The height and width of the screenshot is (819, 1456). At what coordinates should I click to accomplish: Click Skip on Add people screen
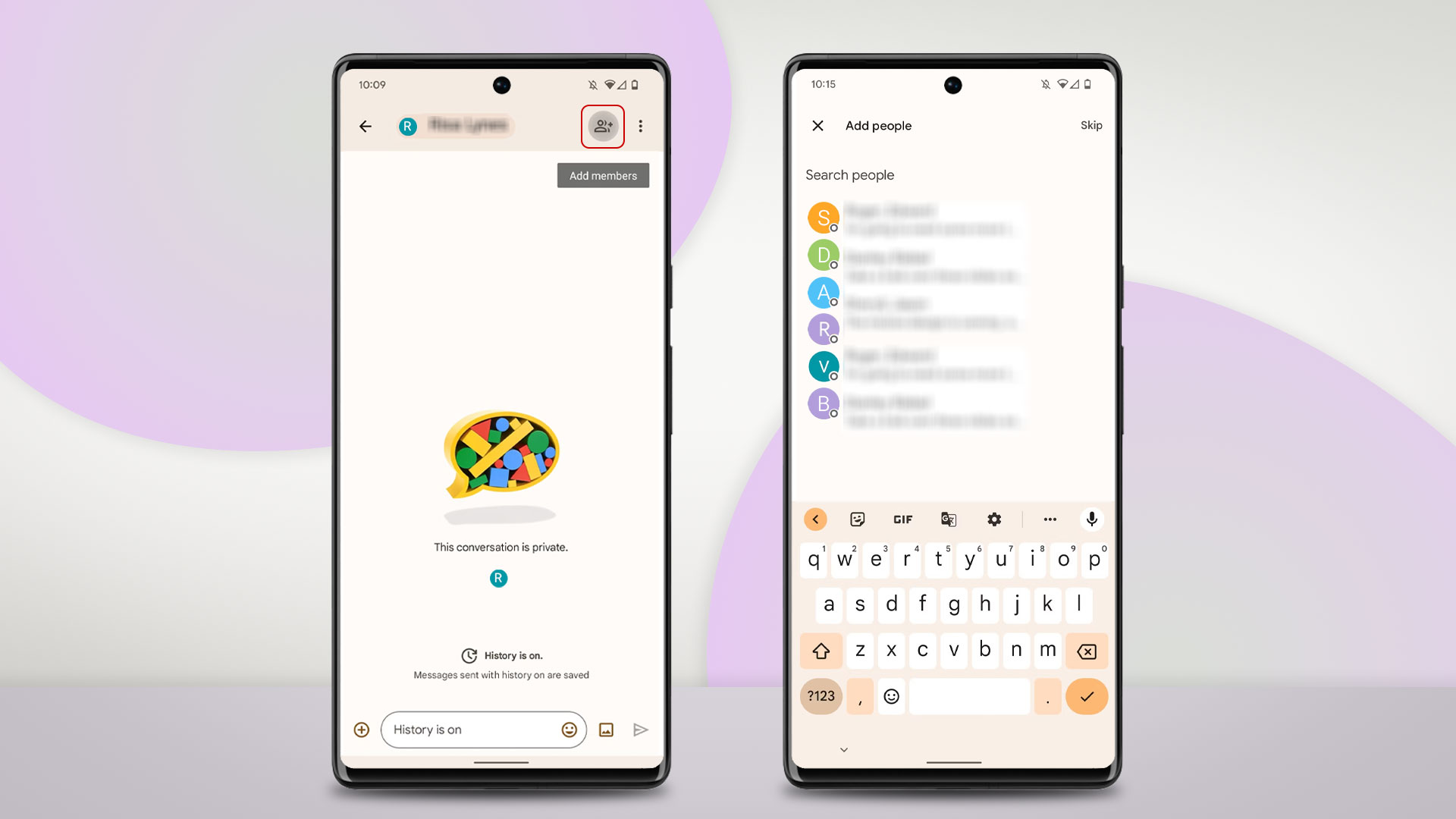(x=1091, y=125)
